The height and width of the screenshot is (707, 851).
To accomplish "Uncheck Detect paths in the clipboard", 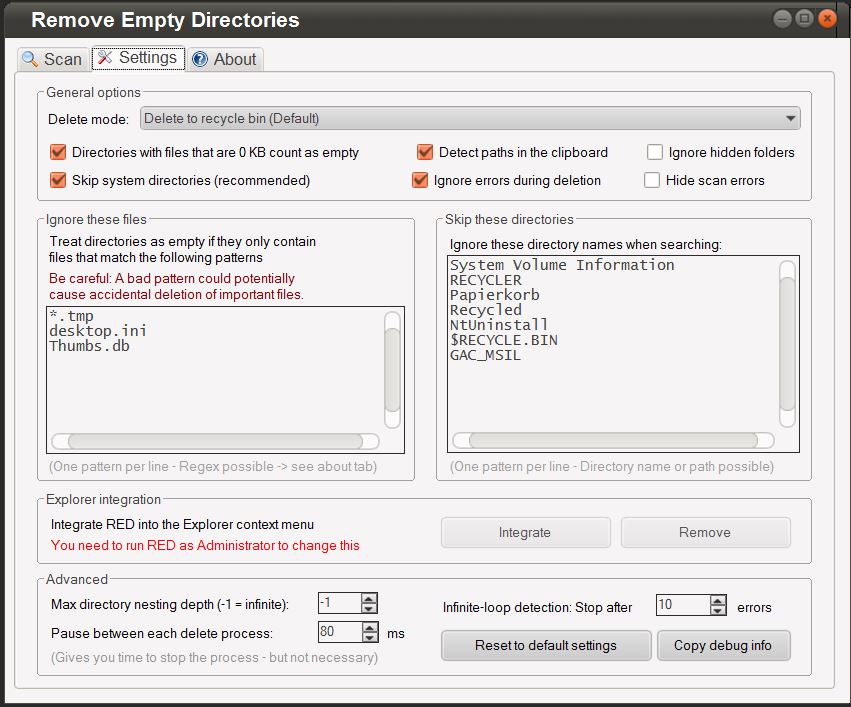I will (x=425, y=153).
